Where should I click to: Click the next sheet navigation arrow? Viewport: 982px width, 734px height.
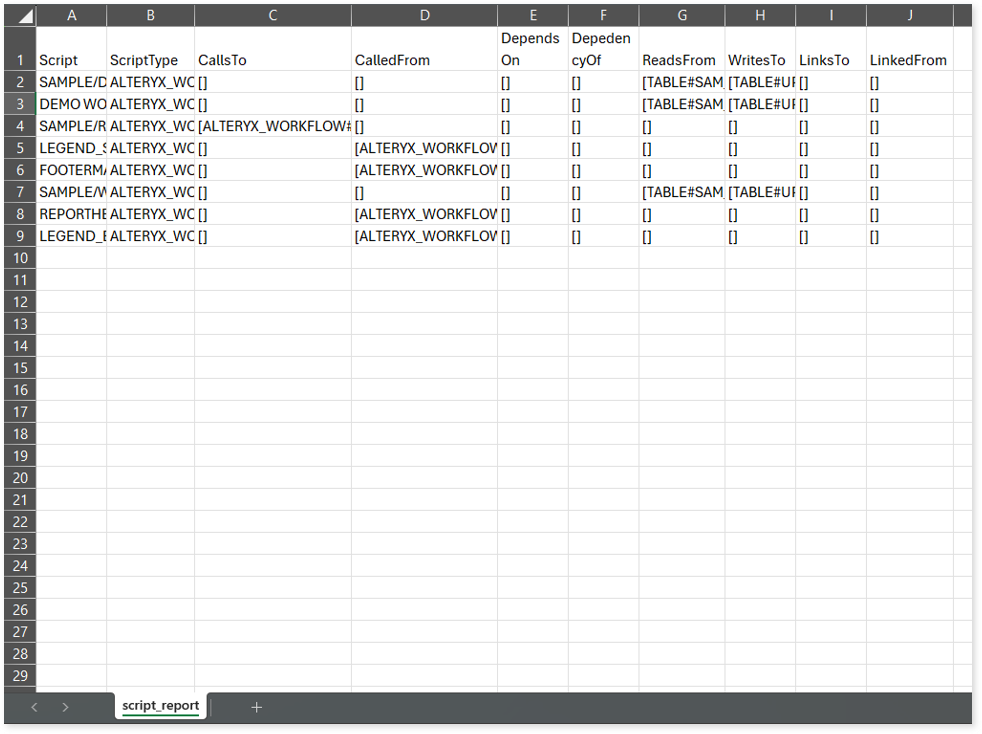tap(65, 707)
